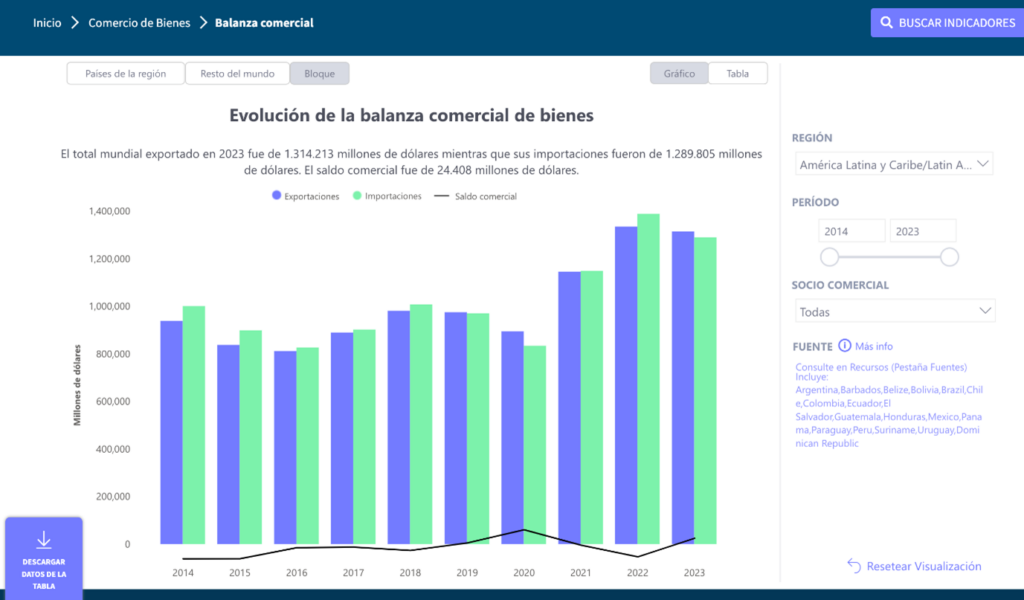Click the info circle icon beside Fuente
The width and height of the screenshot is (1024, 600).
845,346
